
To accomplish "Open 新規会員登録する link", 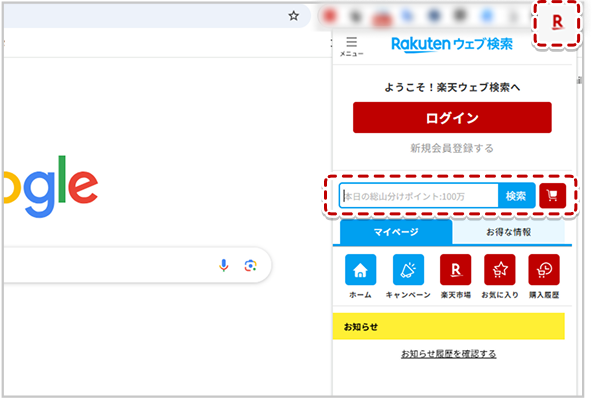I will pyautogui.click(x=452, y=148).
